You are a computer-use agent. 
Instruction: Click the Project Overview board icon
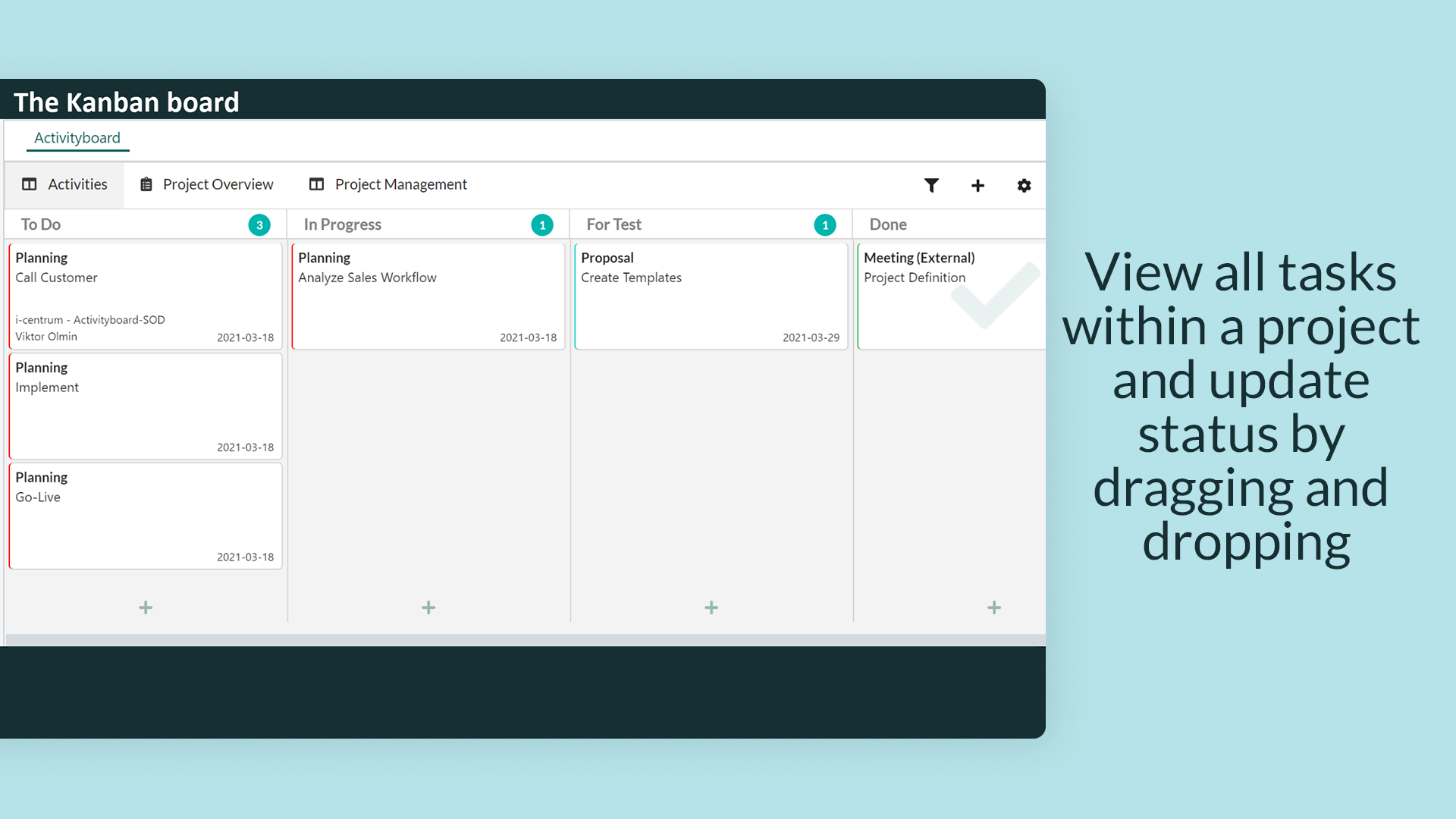click(148, 184)
